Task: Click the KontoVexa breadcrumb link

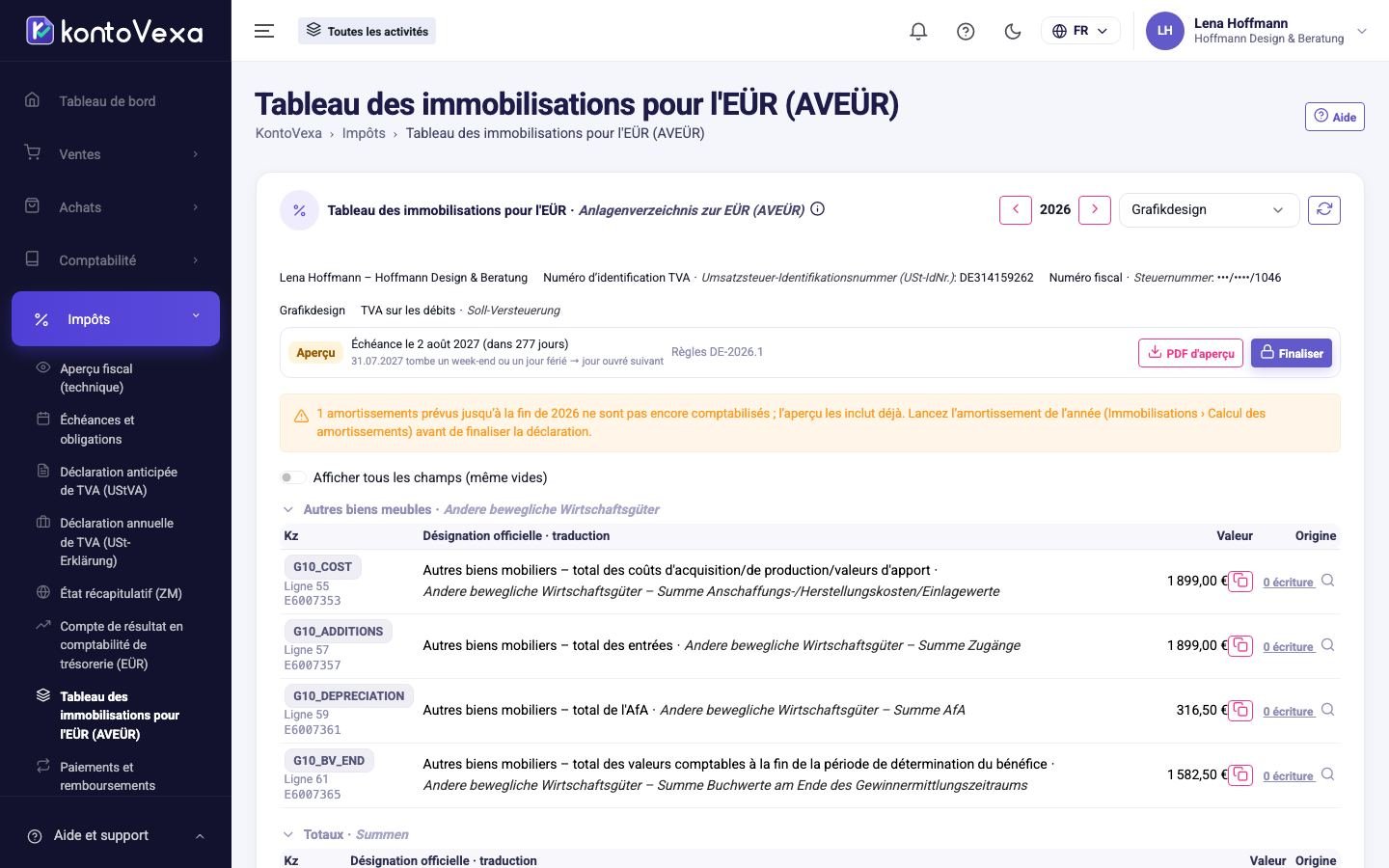Action: coord(288,133)
